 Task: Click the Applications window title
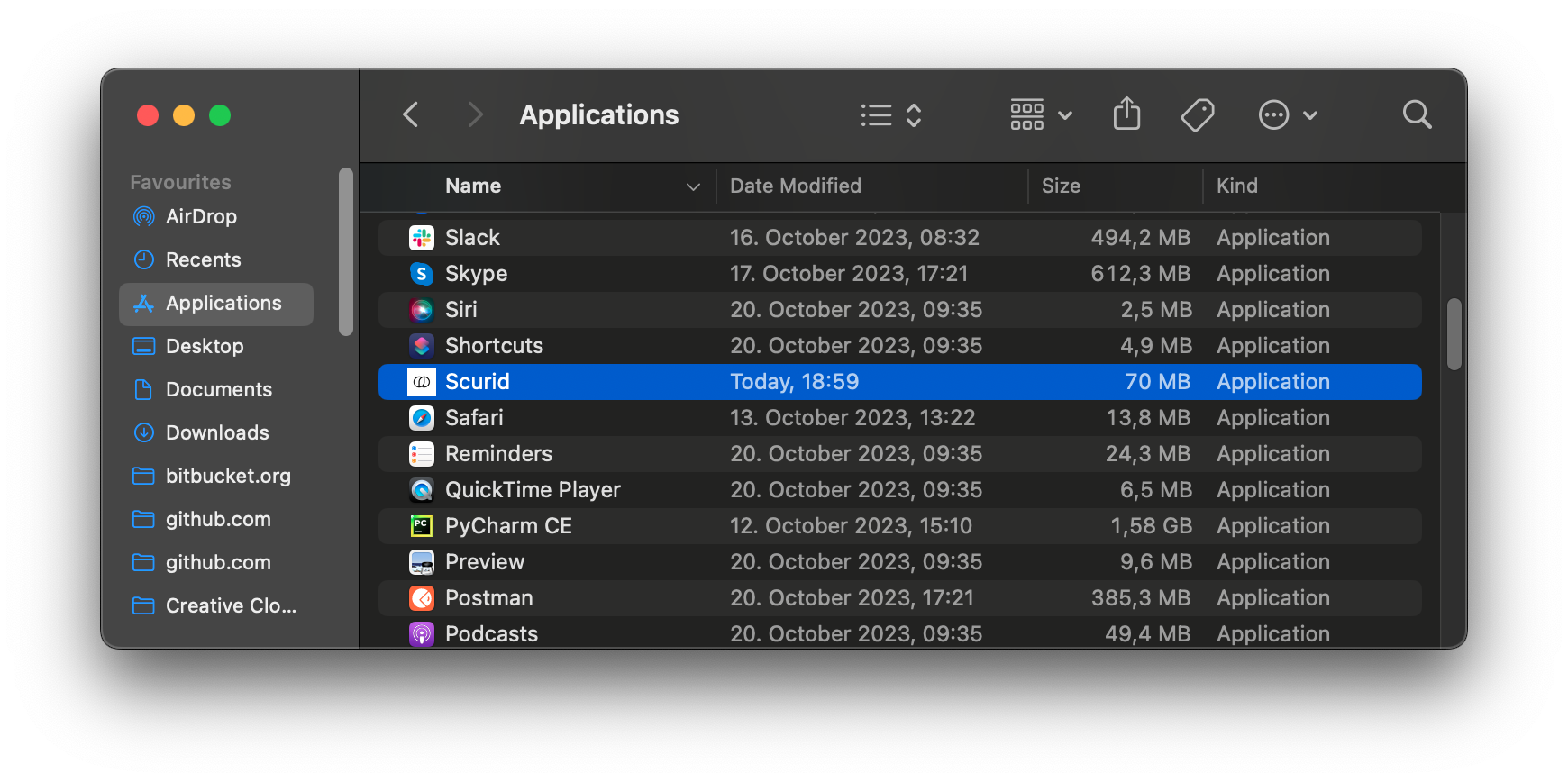tap(599, 115)
